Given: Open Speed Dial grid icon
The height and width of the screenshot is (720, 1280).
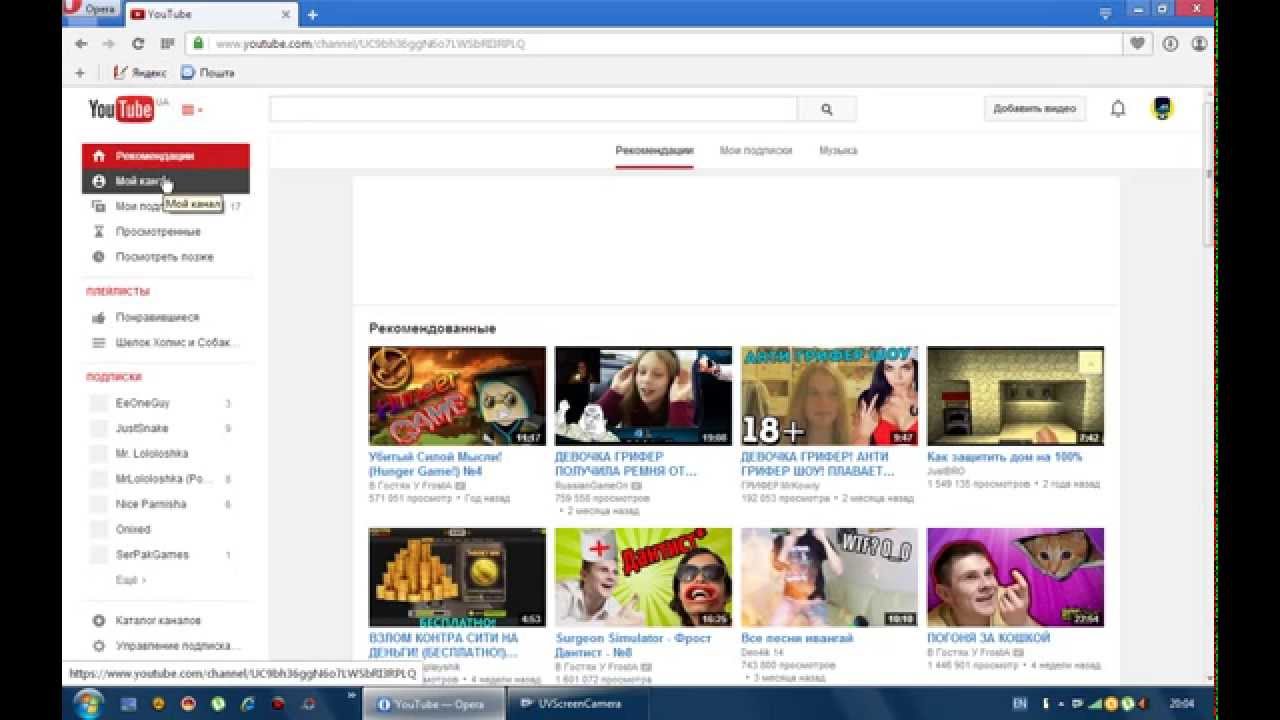Looking at the screenshot, I should [x=167, y=44].
